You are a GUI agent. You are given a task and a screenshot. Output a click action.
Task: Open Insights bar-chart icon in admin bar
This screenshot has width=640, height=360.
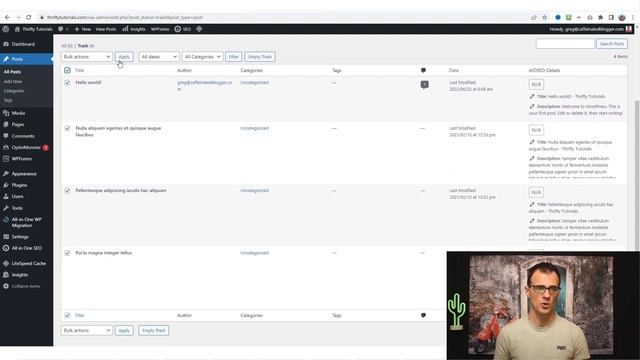(x=125, y=29)
